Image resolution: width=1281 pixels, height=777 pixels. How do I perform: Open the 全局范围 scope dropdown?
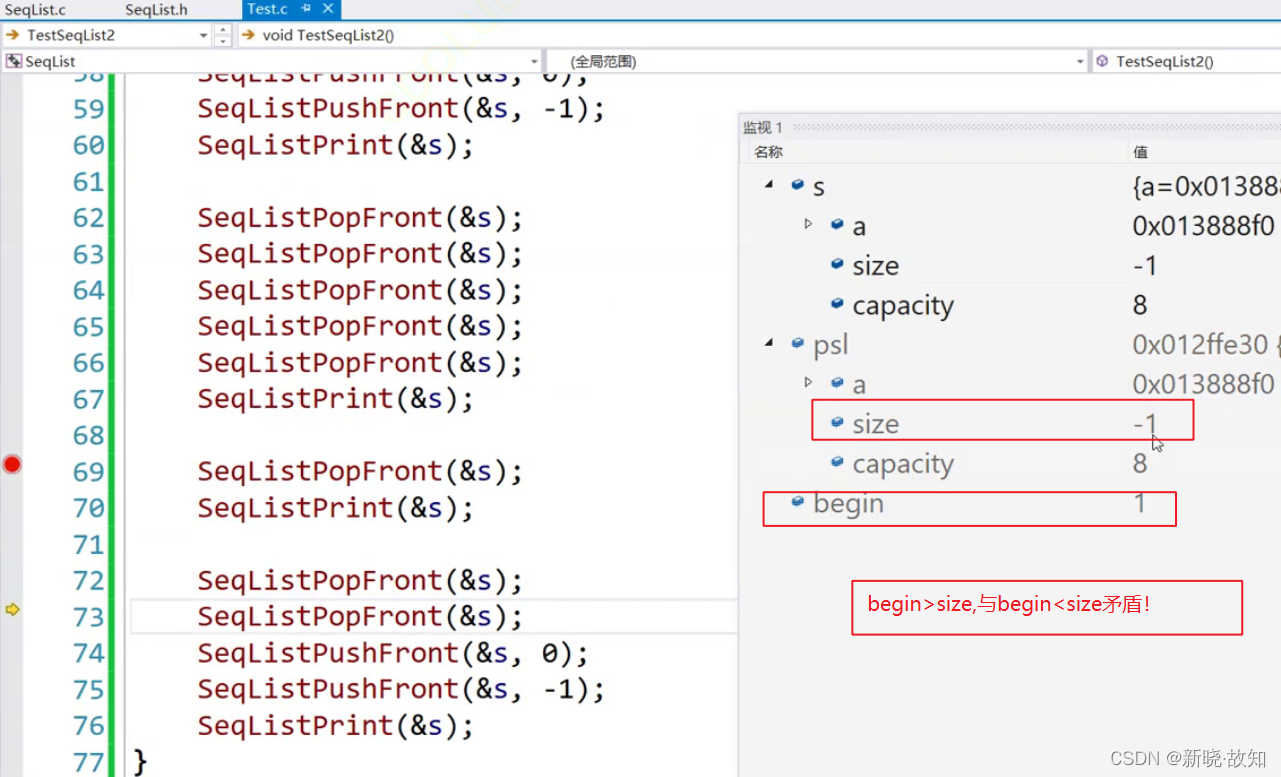click(x=1080, y=62)
